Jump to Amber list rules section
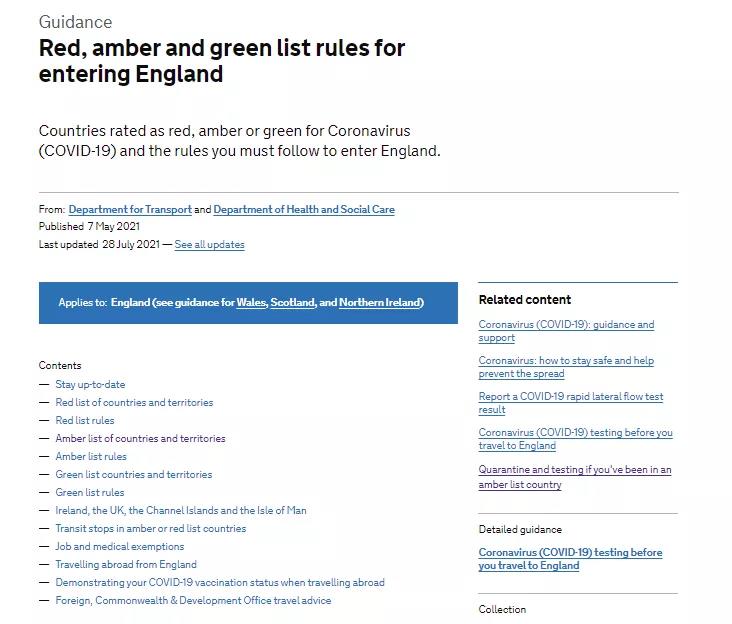 point(91,456)
